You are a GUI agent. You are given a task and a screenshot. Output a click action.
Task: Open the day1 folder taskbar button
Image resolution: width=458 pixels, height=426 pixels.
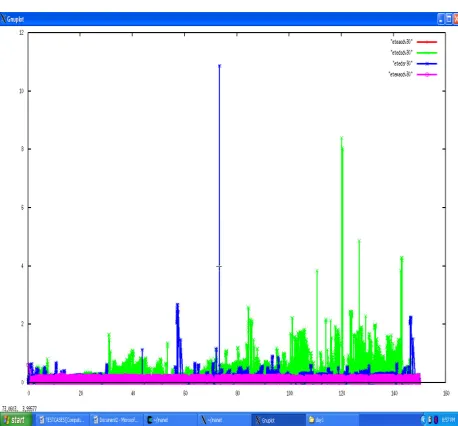click(332, 420)
